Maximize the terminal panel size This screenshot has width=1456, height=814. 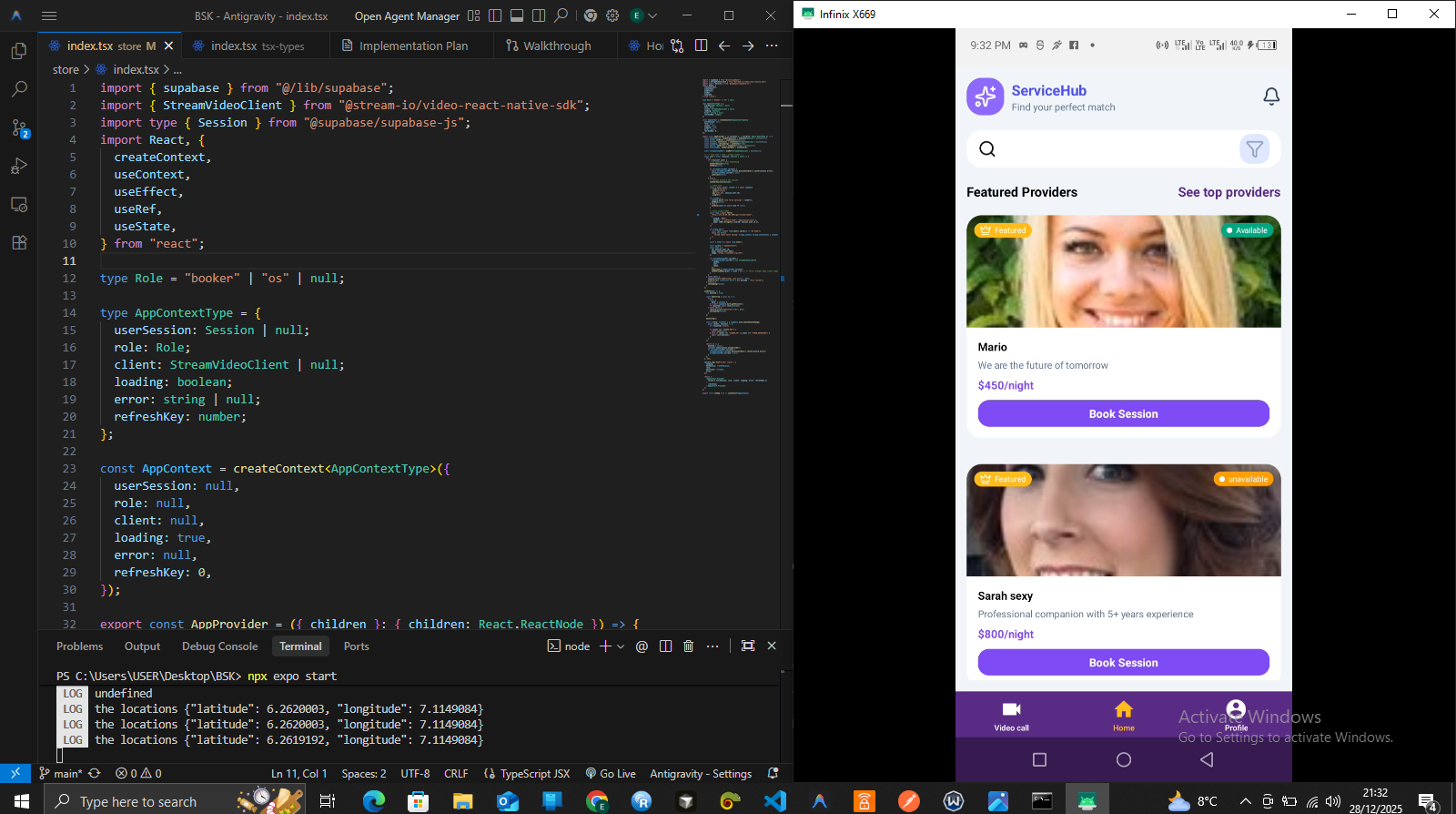[x=748, y=646]
